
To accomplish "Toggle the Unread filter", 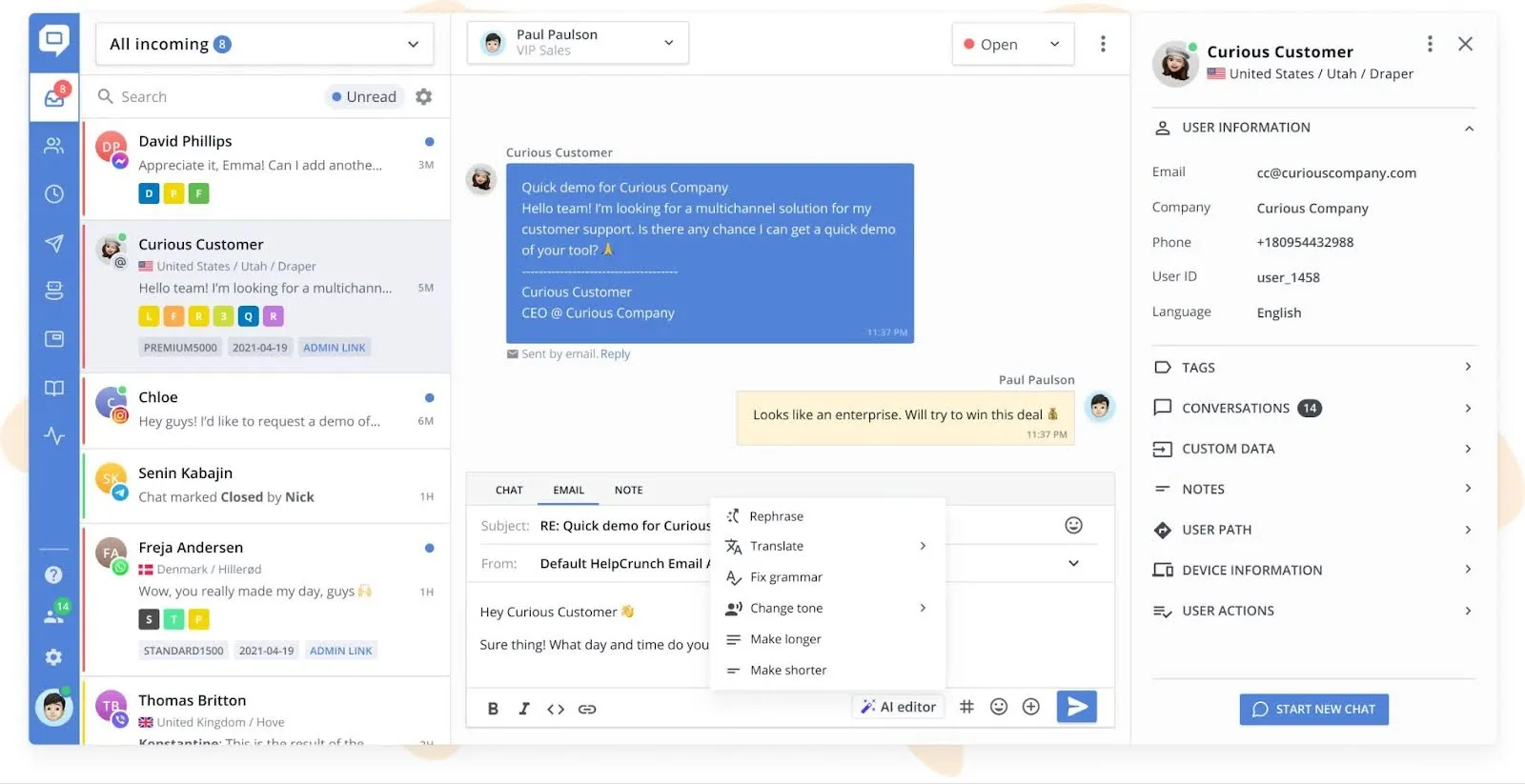I will [x=365, y=96].
